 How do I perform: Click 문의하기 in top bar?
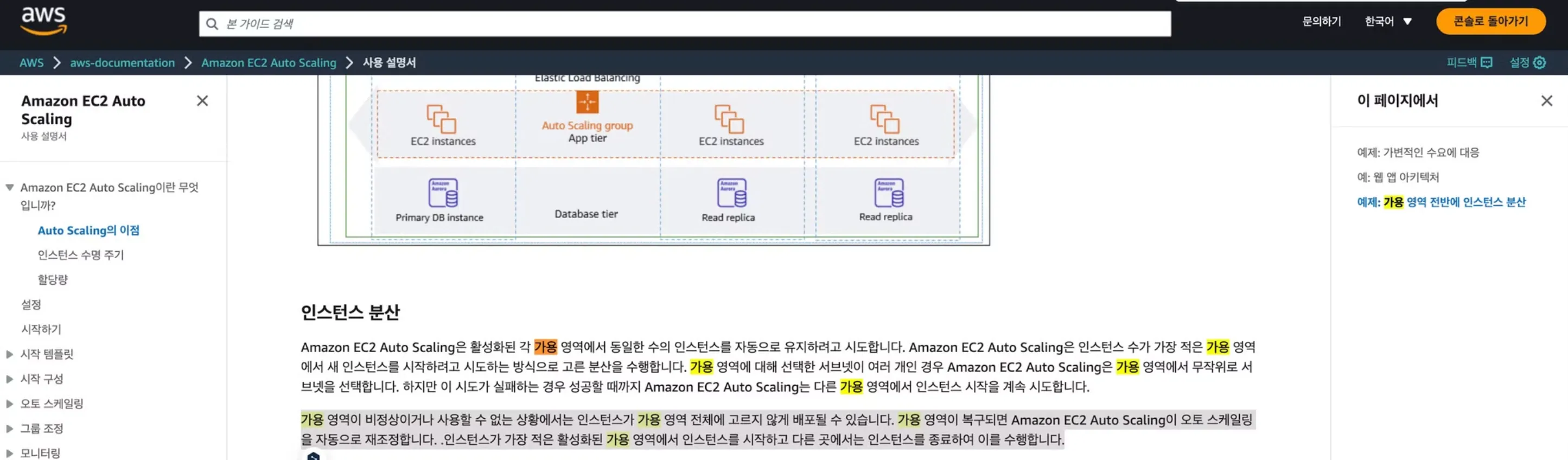[x=1321, y=21]
